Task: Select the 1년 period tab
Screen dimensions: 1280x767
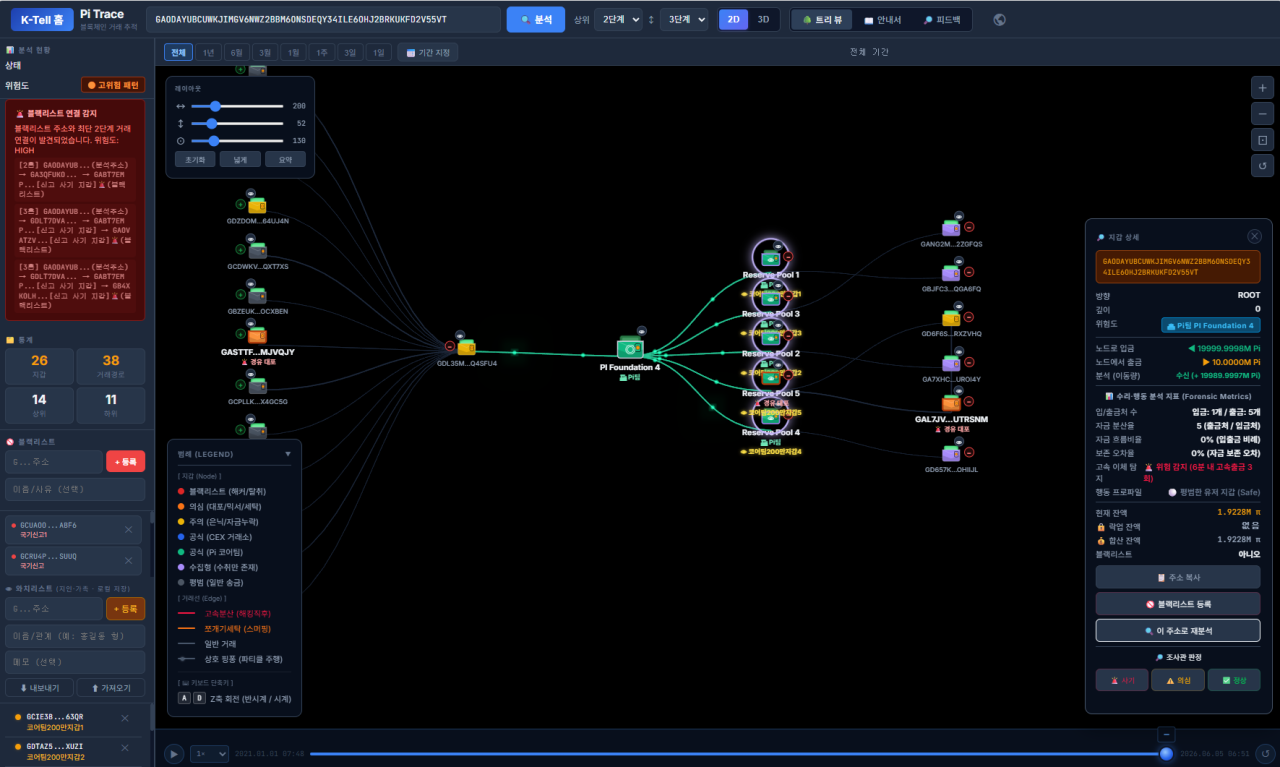Action: point(209,52)
